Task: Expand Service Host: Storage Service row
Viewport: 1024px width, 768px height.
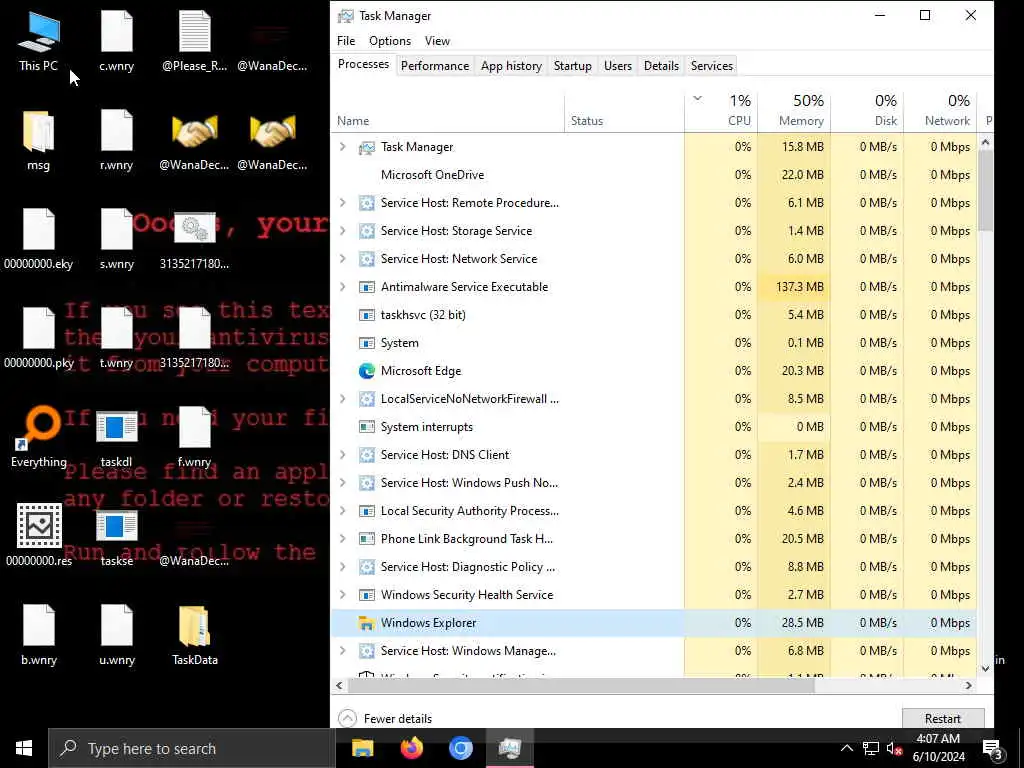Action: (343, 231)
